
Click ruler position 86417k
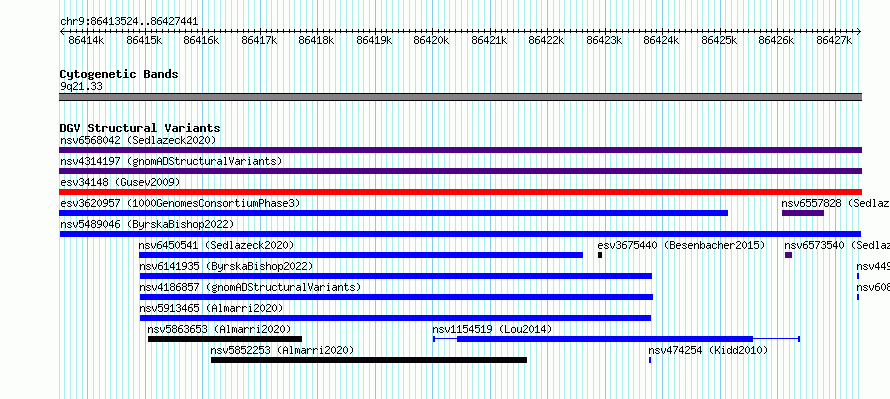click(259, 40)
